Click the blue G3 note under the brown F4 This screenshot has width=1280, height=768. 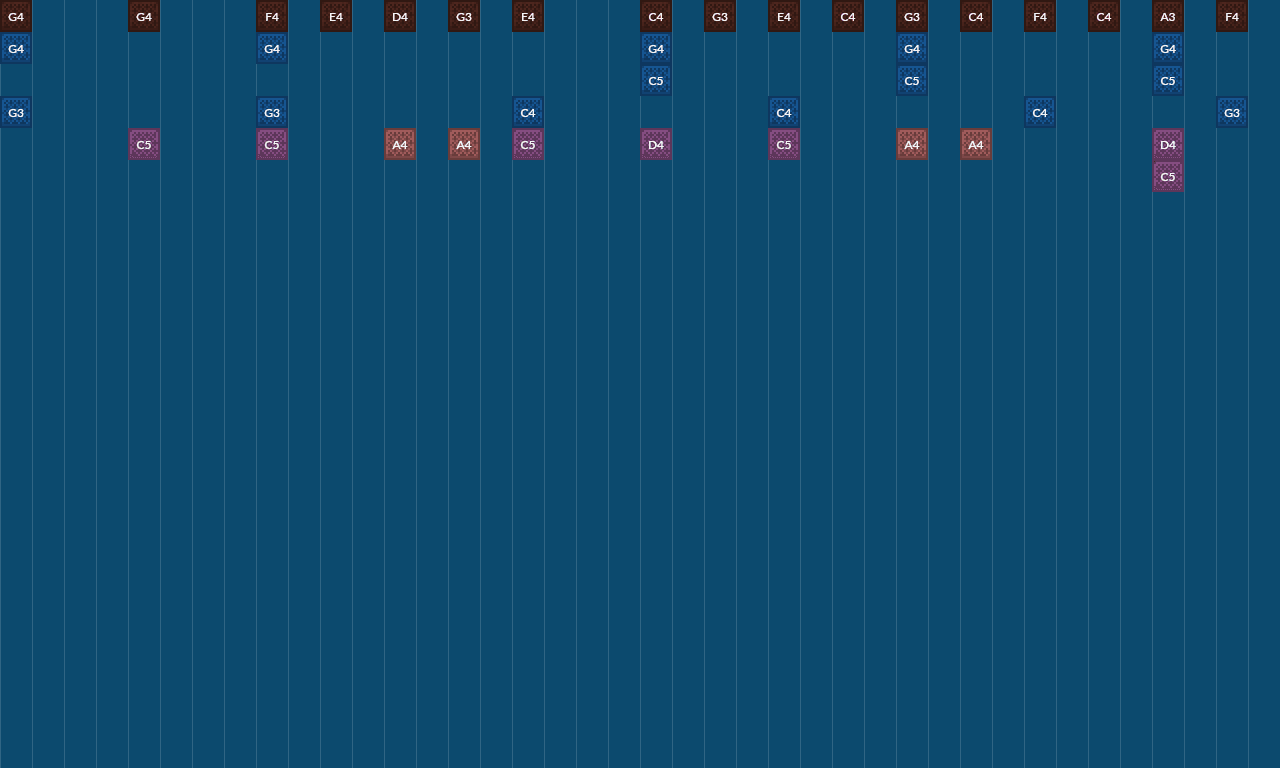(1232, 112)
